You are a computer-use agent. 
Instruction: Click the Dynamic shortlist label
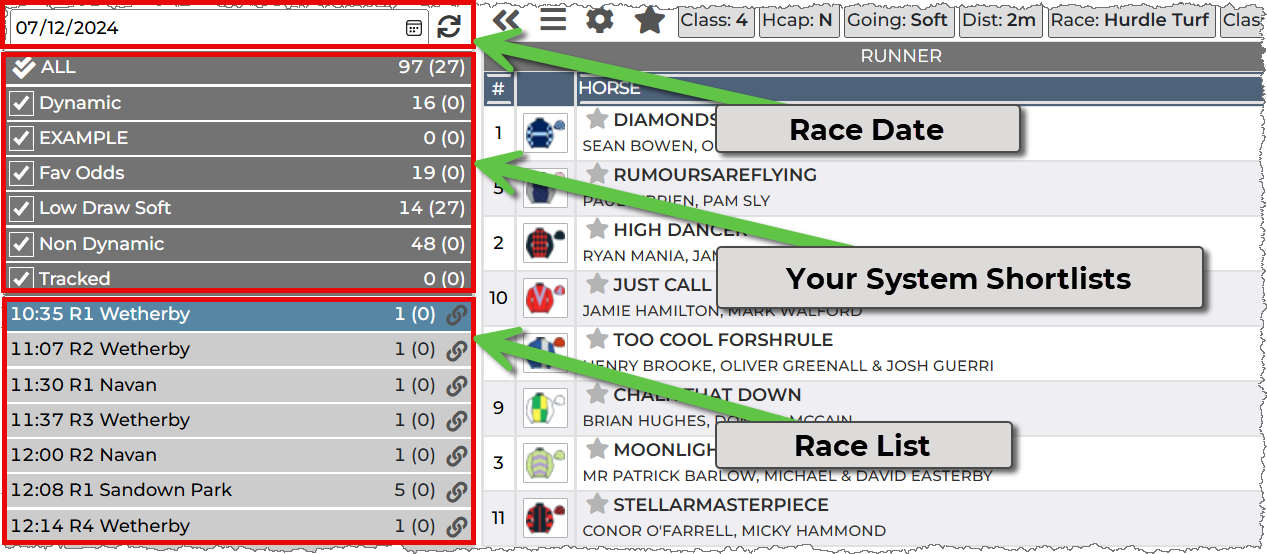click(80, 103)
